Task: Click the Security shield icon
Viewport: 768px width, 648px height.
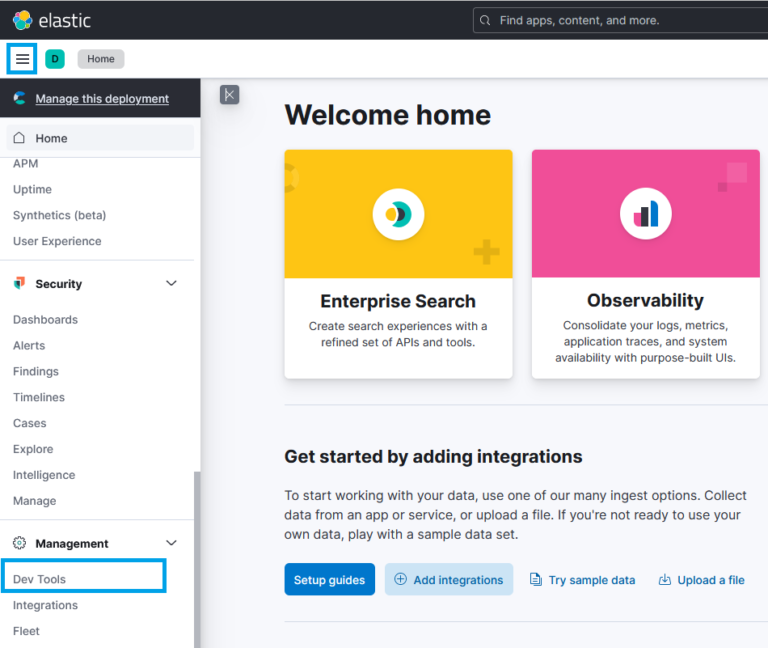Action: [x=19, y=284]
